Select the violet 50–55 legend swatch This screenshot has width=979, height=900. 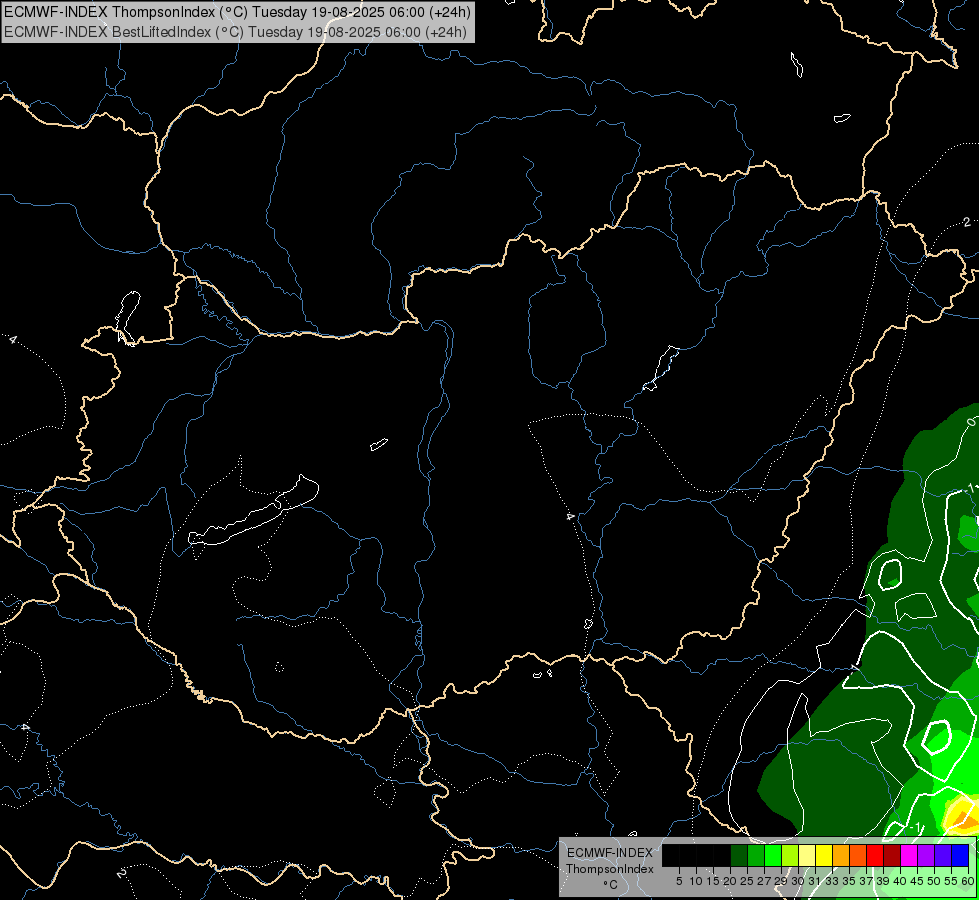943,855
